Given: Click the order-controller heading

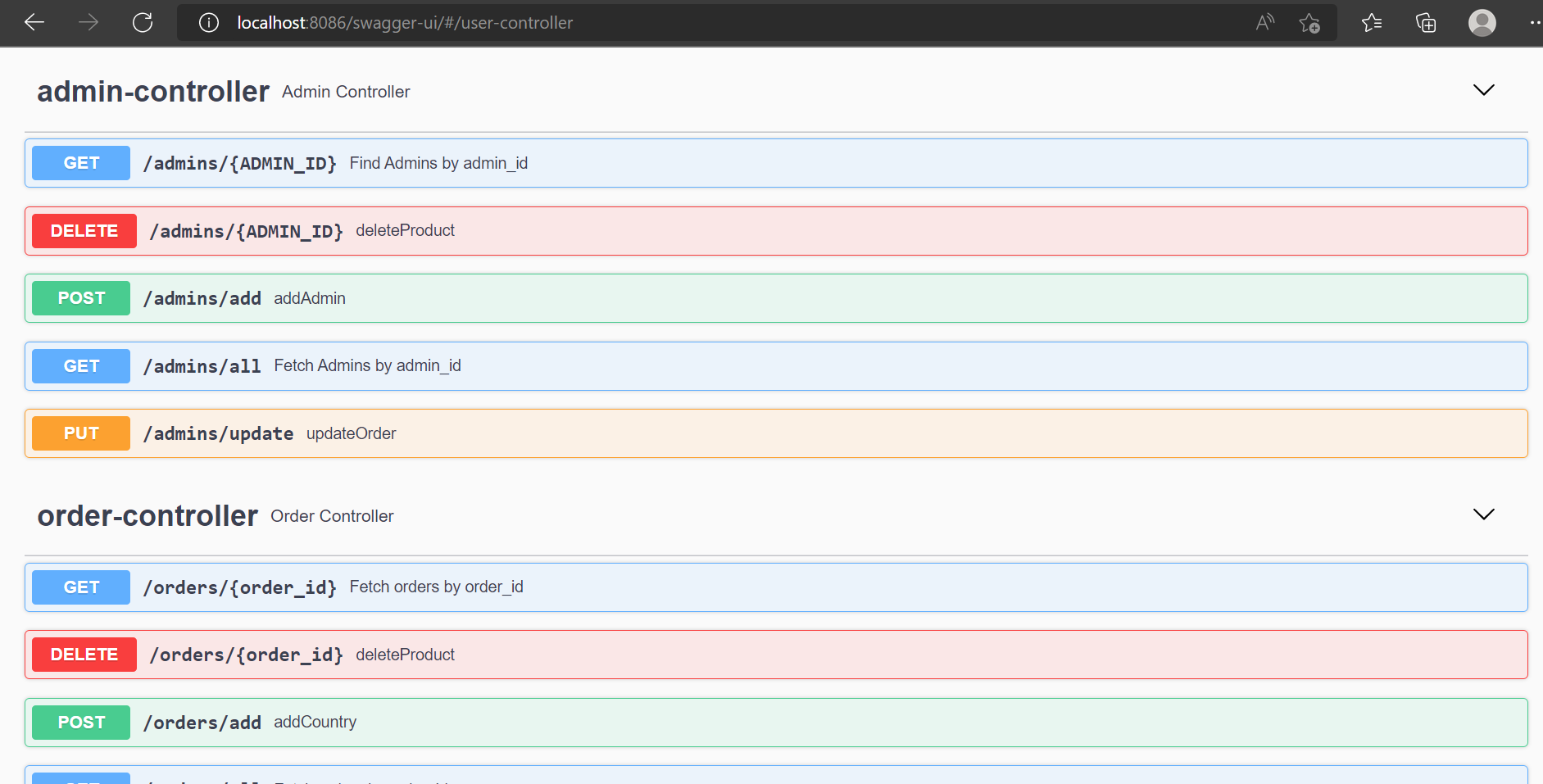Looking at the screenshot, I should pyautogui.click(x=147, y=516).
